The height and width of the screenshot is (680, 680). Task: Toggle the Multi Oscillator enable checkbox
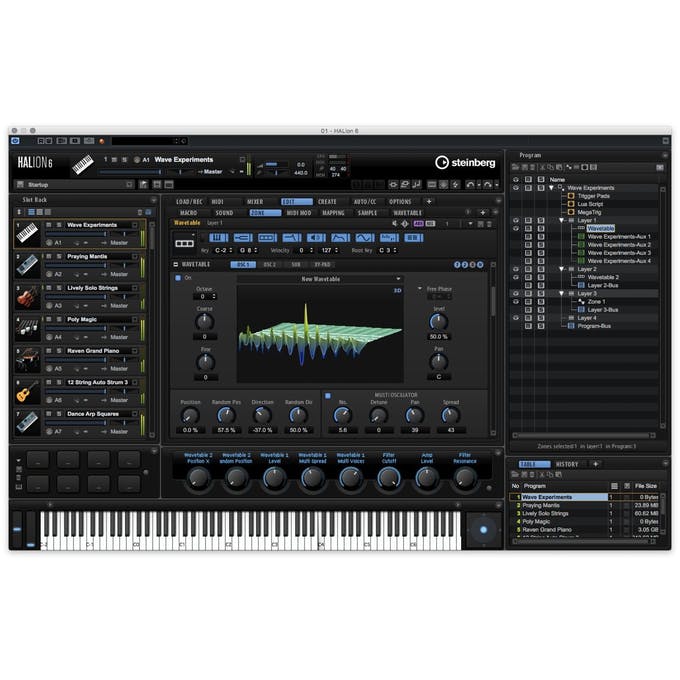coord(328,396)
